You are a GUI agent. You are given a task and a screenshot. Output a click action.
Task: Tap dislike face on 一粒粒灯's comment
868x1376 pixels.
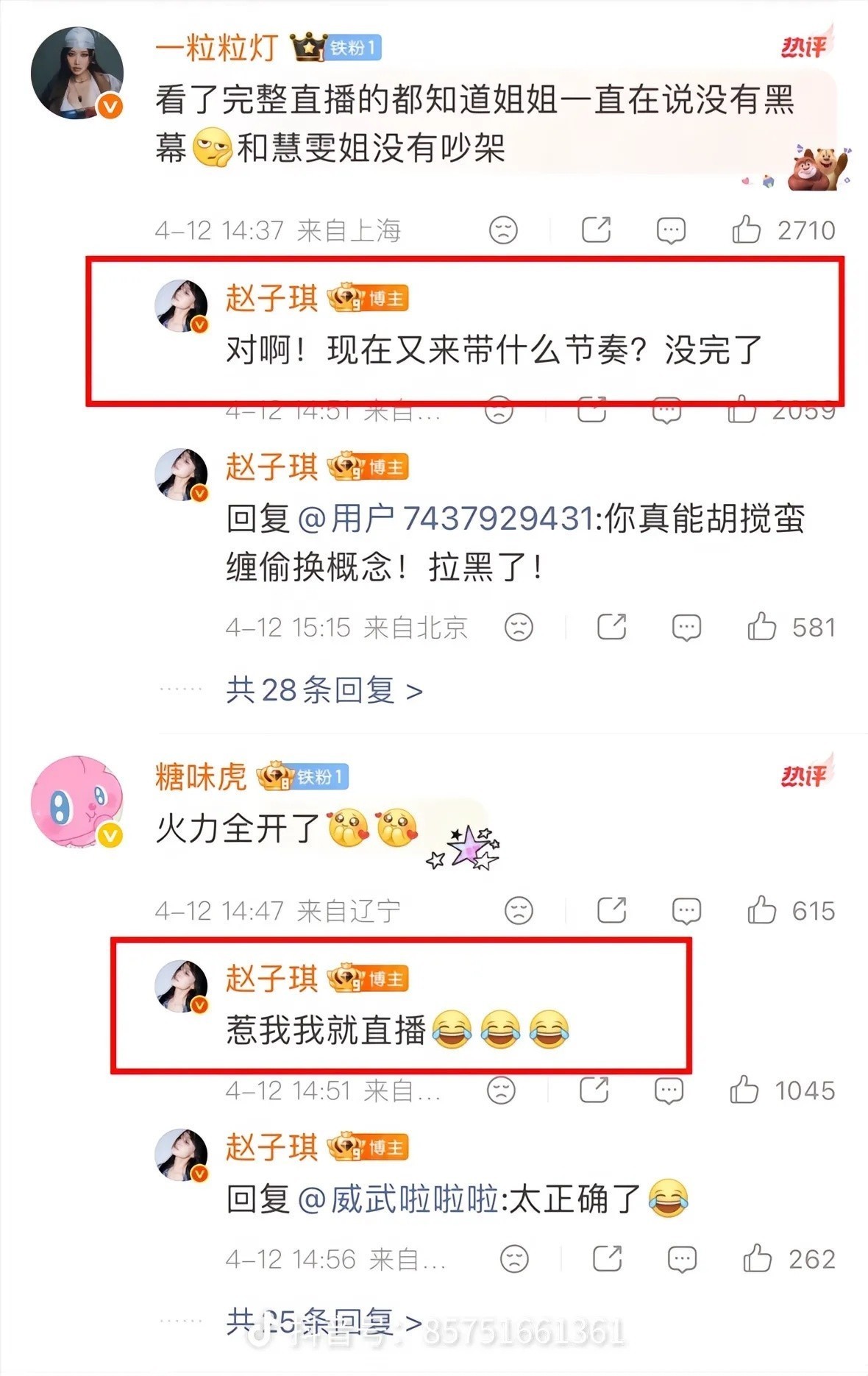click(x=503, y=230)
